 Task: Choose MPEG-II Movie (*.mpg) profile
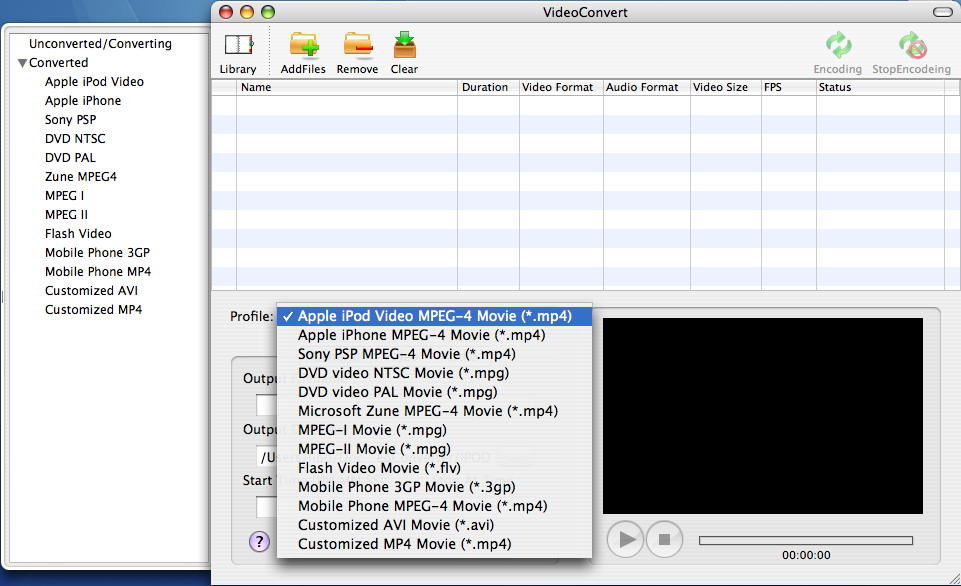tap(435, 449)
